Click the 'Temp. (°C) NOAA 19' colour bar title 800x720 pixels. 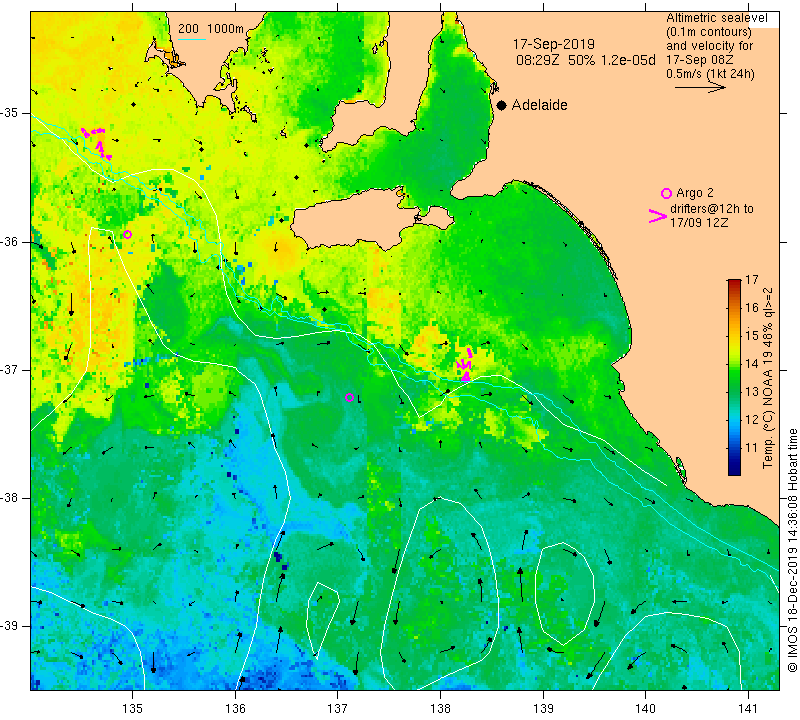point(768,379)
